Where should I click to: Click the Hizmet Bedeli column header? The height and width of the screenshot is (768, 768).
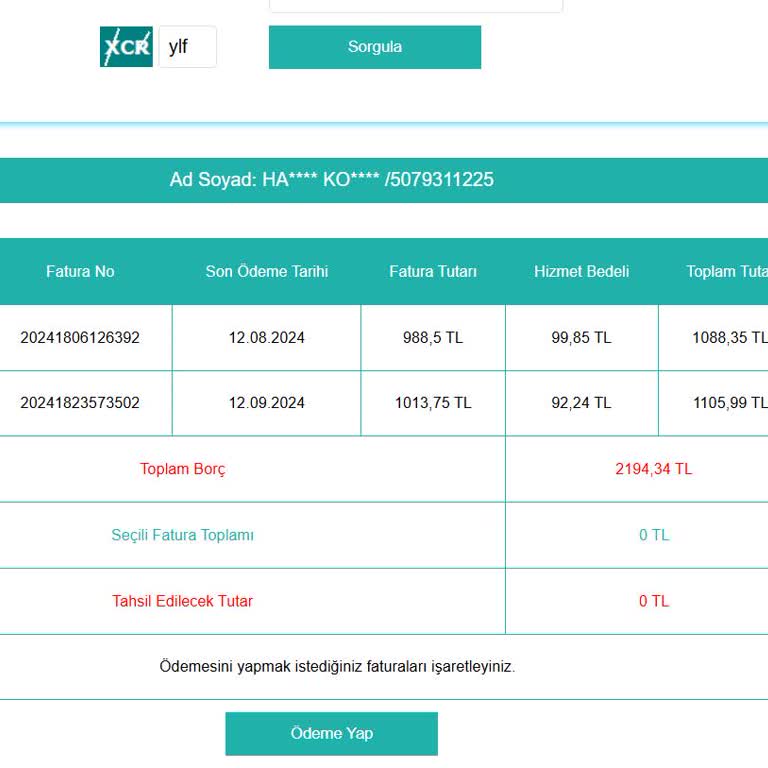581,271
